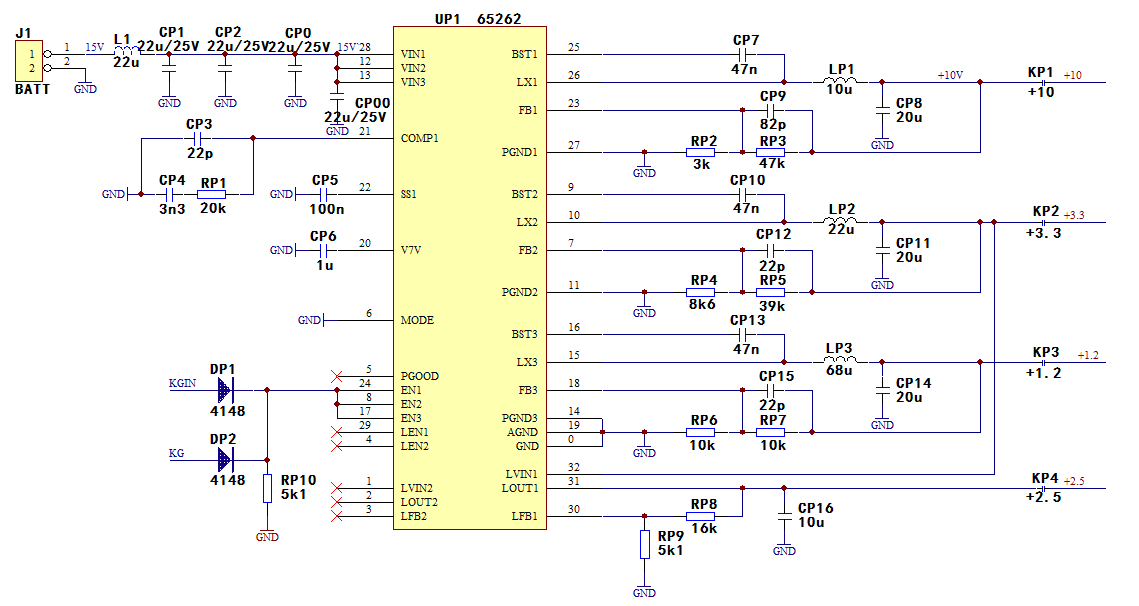Select the KGIN net label

[x=182, y=383]
